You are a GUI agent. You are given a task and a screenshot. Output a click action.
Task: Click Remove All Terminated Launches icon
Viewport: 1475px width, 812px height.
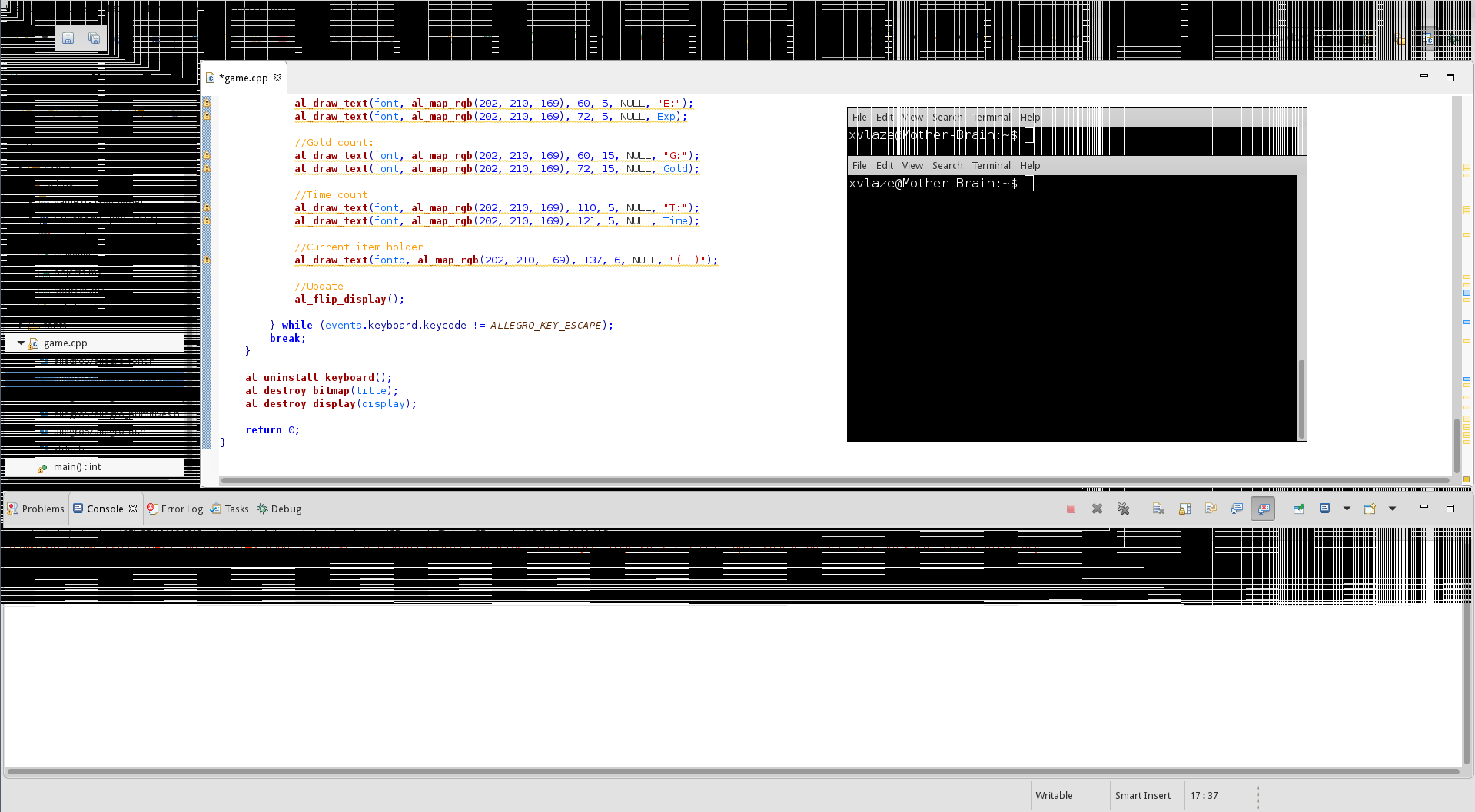[1123, 509]
